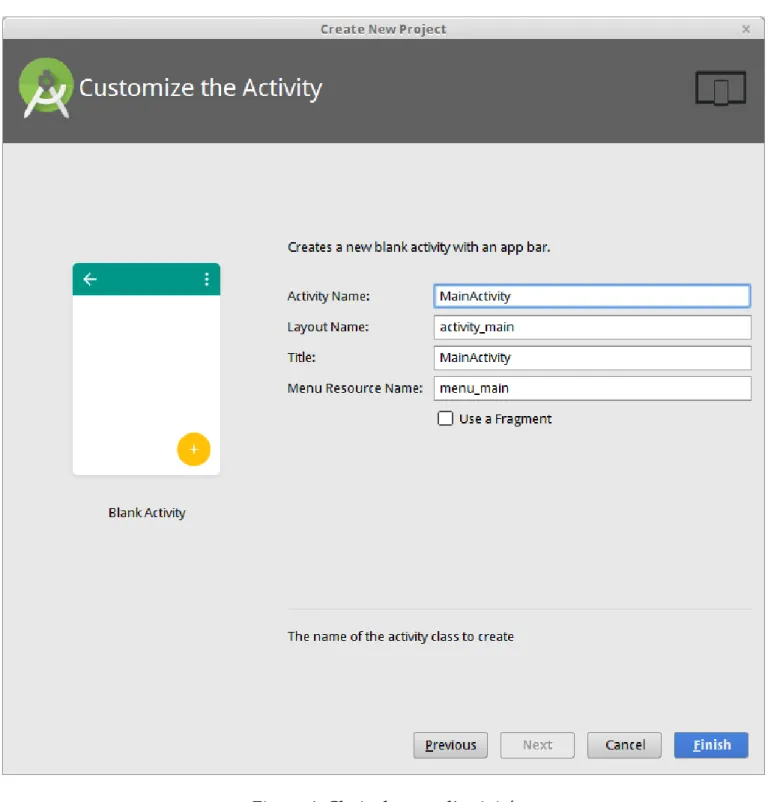
Task: Click the Blank Activity caption label
Action: pos(147,513)
